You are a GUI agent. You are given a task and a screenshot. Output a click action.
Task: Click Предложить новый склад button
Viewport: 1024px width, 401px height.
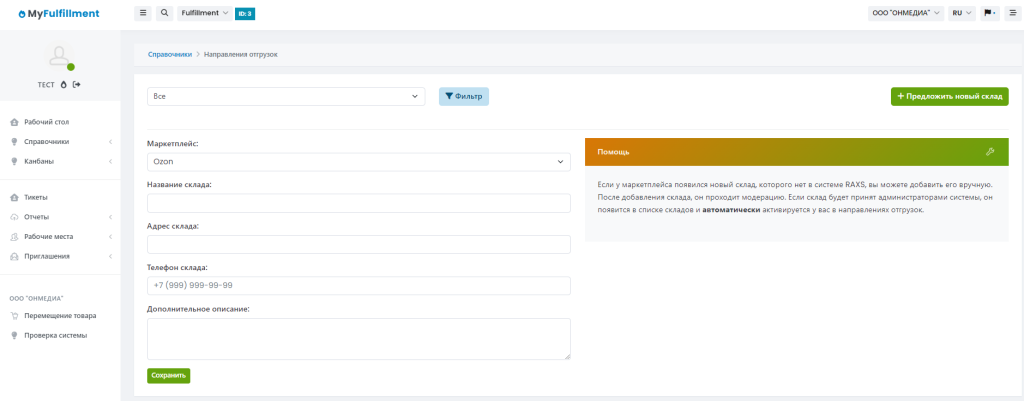[x=949, y=96]
